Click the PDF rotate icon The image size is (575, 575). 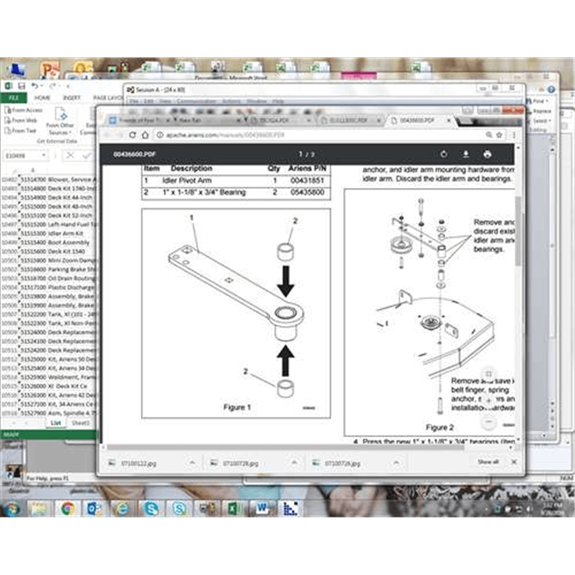[444, 154]
